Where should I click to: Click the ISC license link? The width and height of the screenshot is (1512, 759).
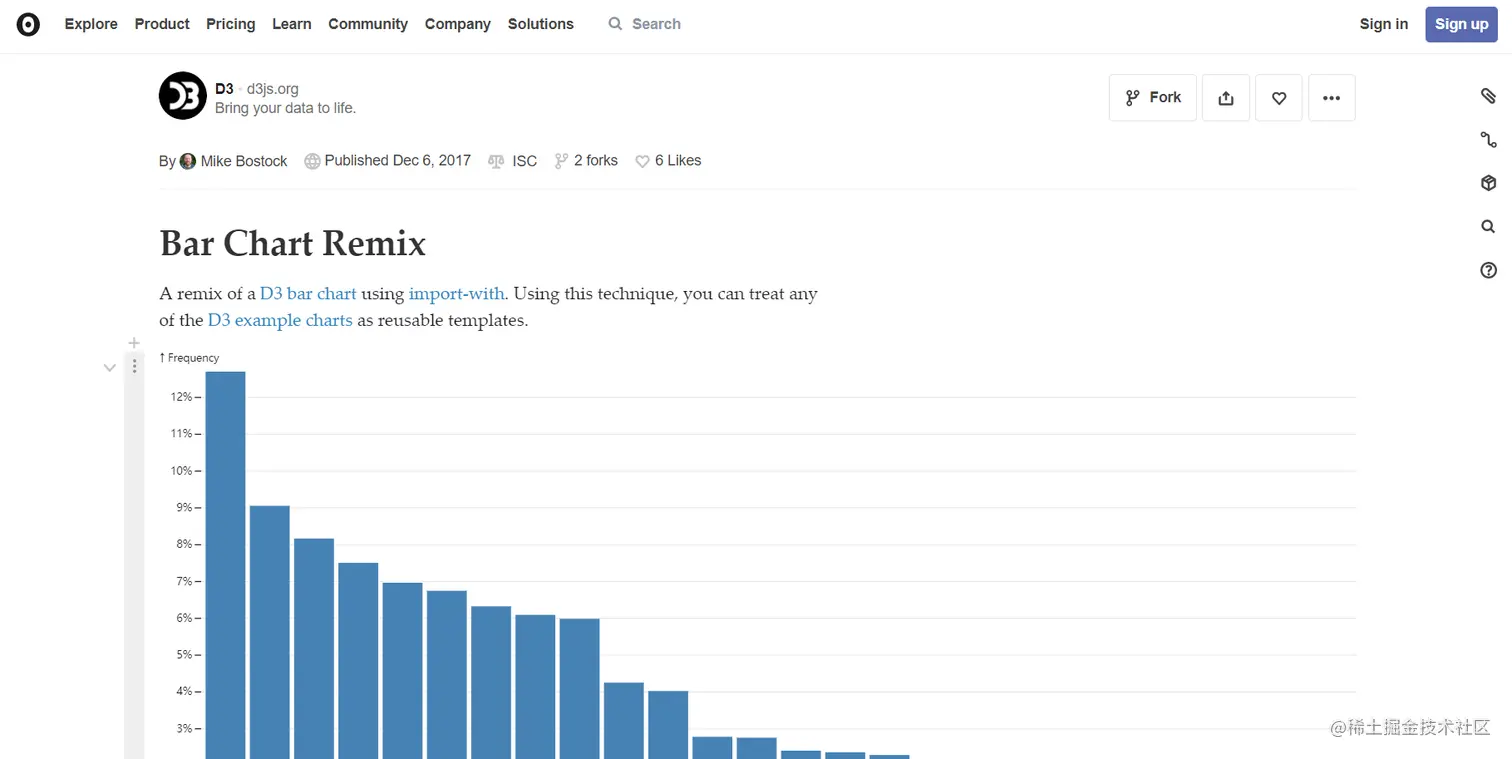525,161
